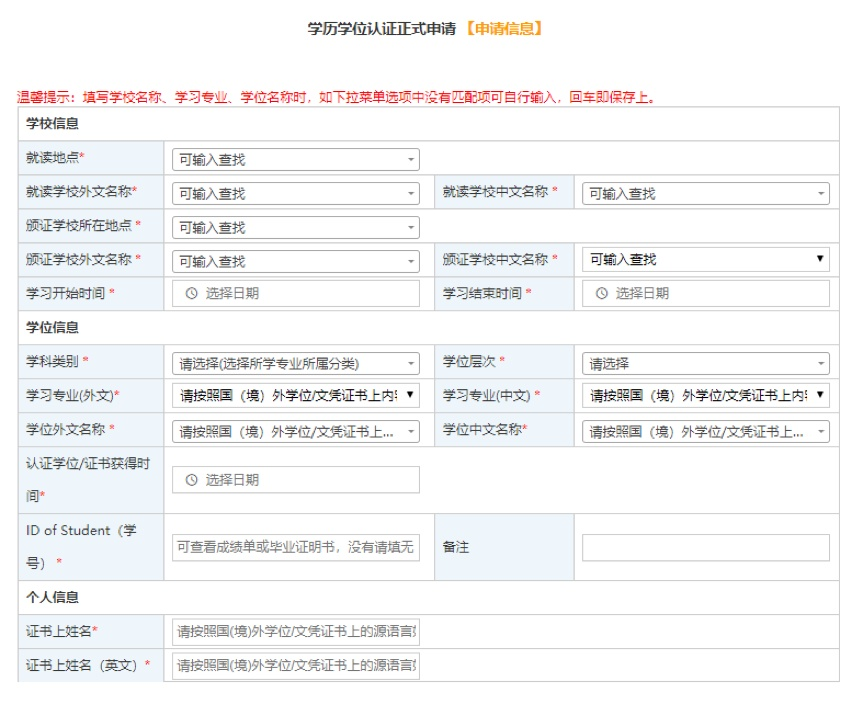
Task: Open the 学位层次 dropdown
Action: (x=706, y=363)
